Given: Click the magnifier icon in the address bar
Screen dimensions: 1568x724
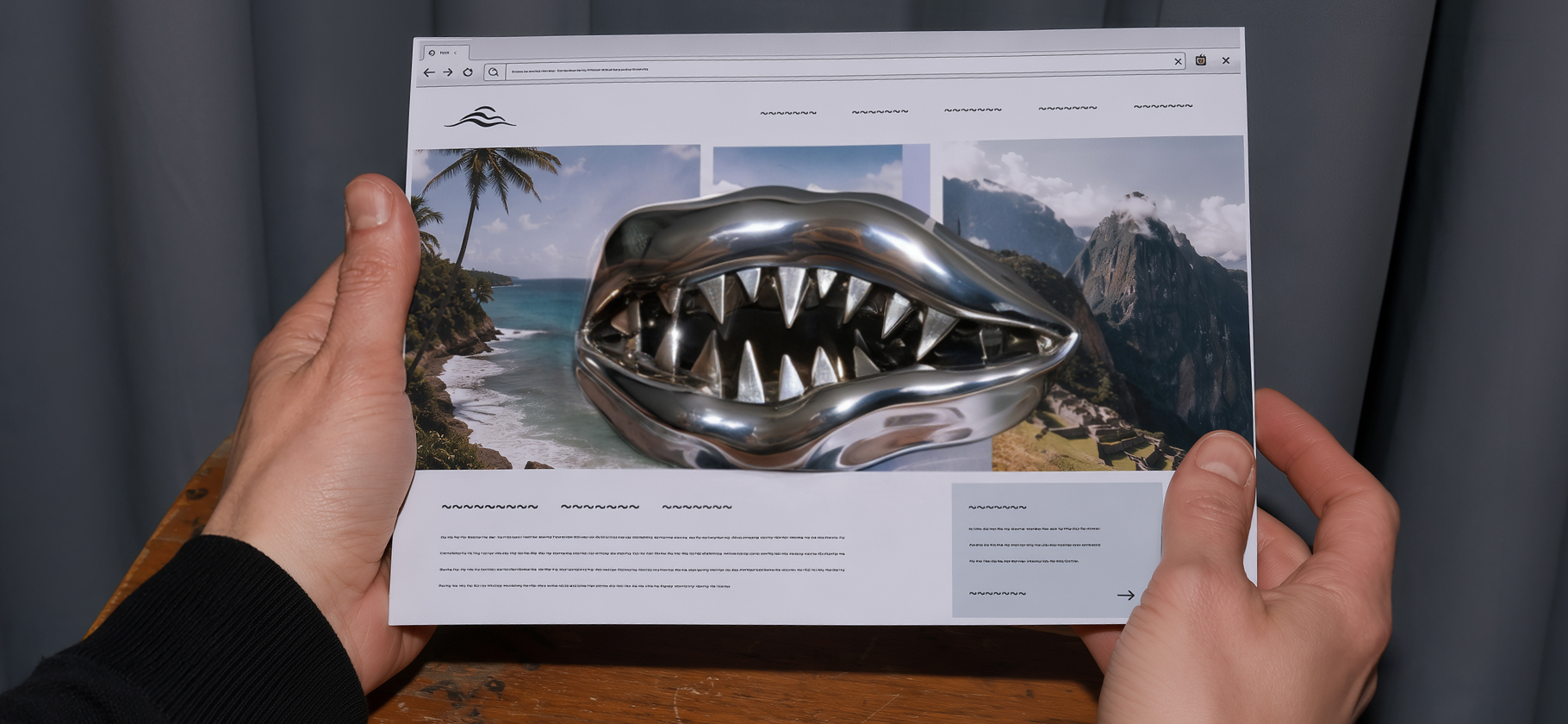Looking at the screenshot, I should [x=494, y=72].
